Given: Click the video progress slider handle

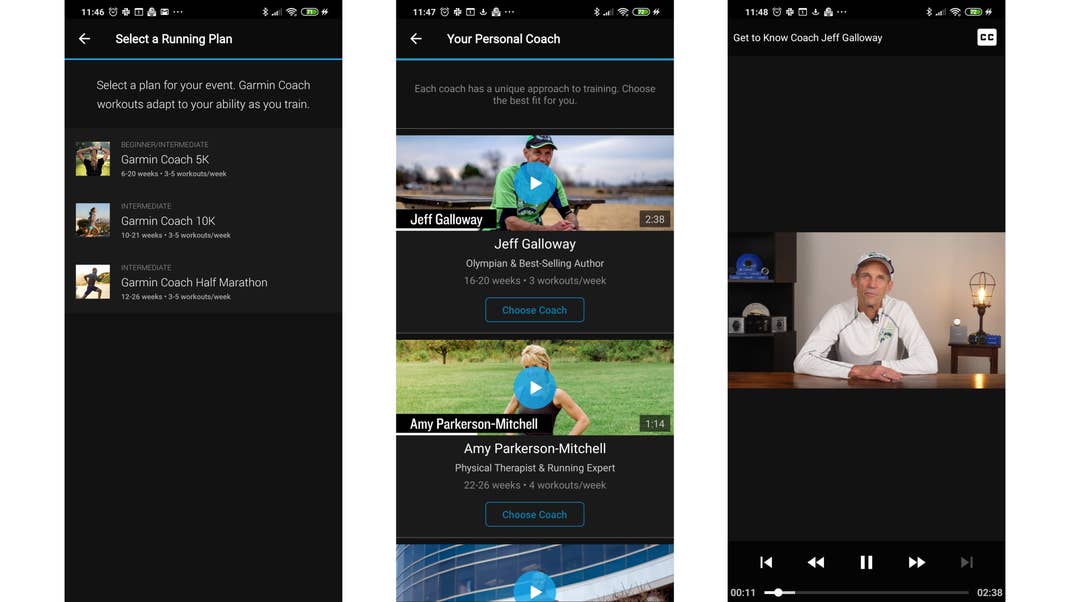Looking at the screenshot, I should [779, 593].
